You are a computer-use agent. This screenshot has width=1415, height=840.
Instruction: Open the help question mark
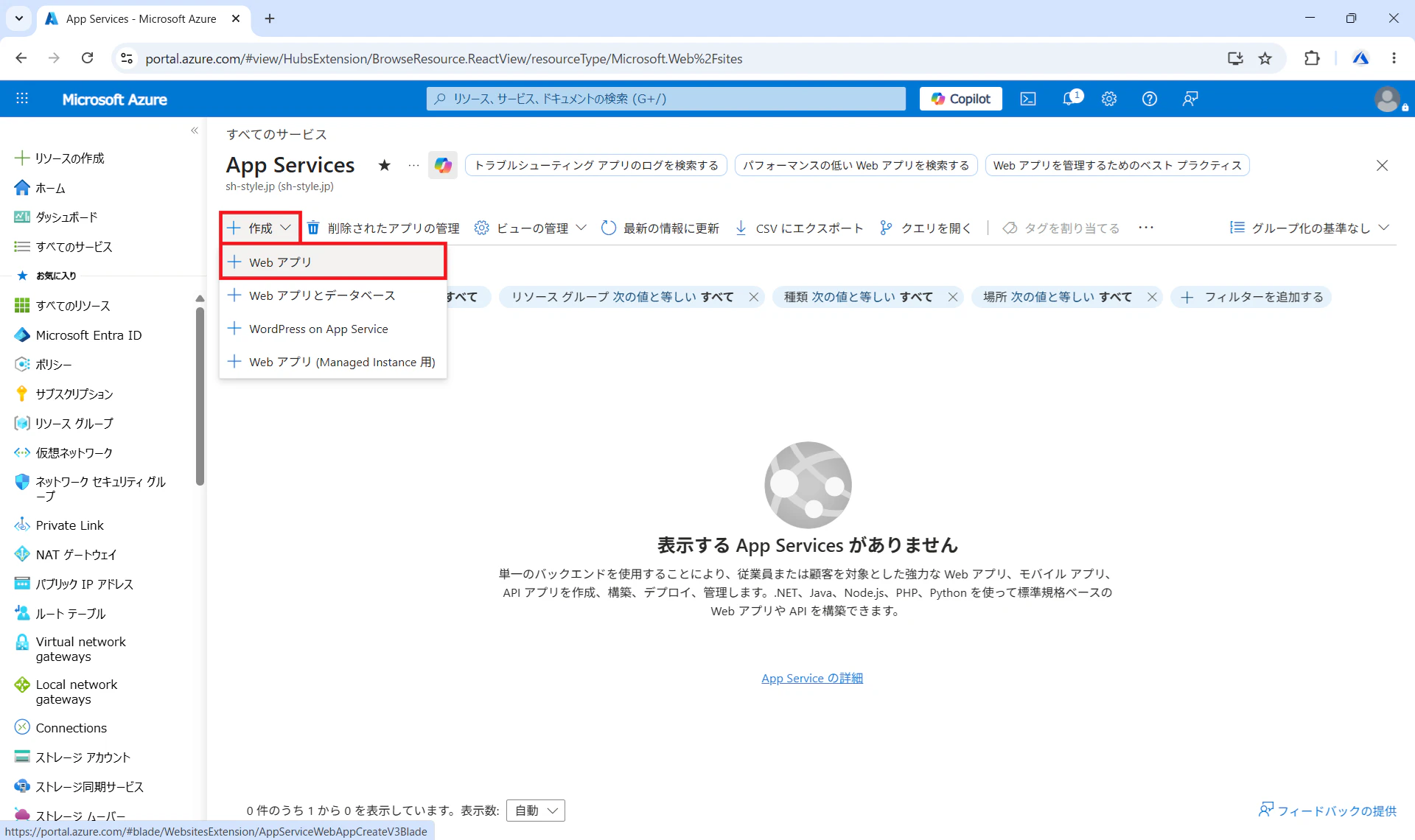(1150, 99)
